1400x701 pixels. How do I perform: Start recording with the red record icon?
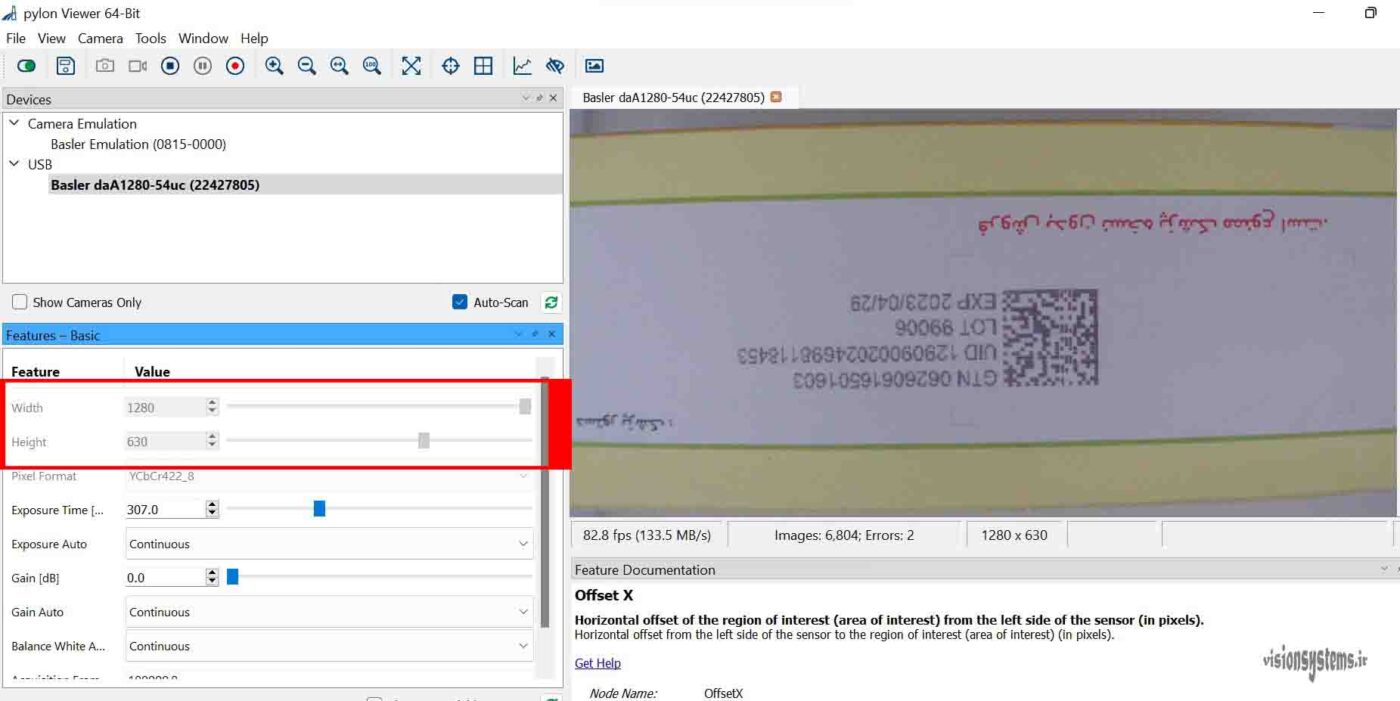pos(235,66)
